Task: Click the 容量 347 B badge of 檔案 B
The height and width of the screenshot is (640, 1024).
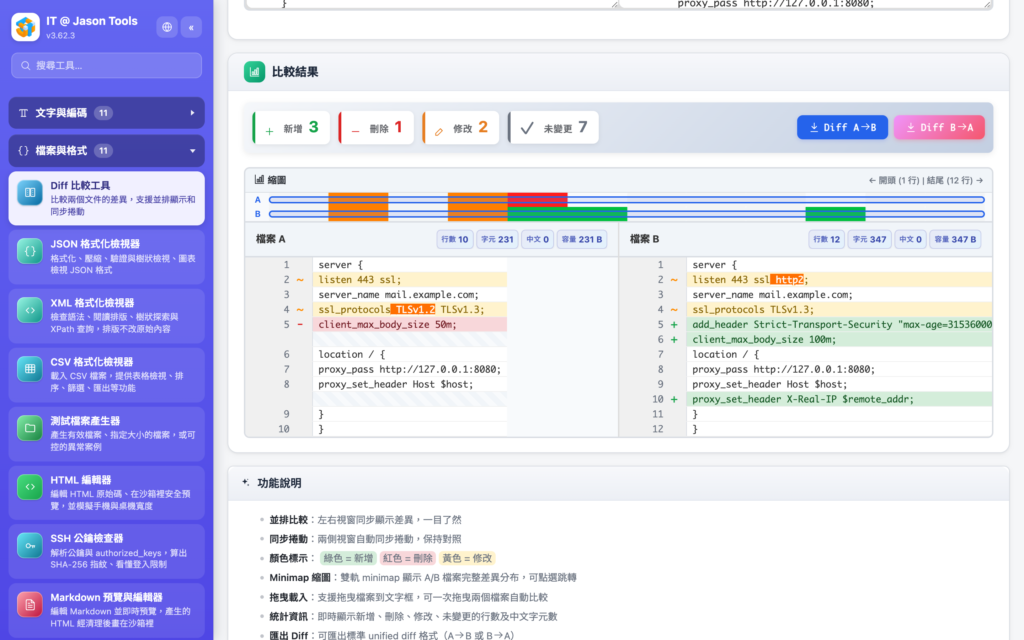Action: 955,239
